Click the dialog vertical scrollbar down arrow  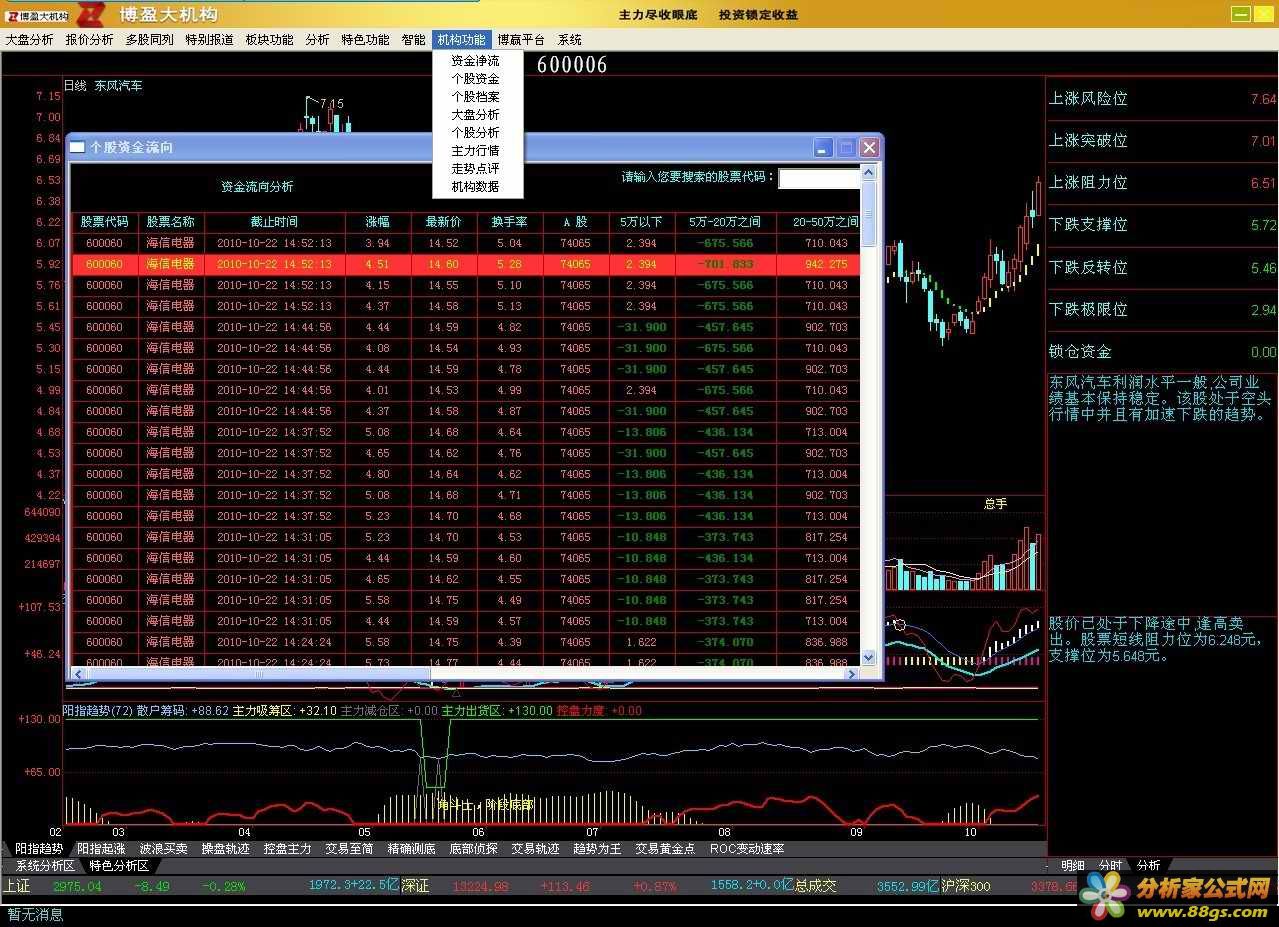pos(868,657)
